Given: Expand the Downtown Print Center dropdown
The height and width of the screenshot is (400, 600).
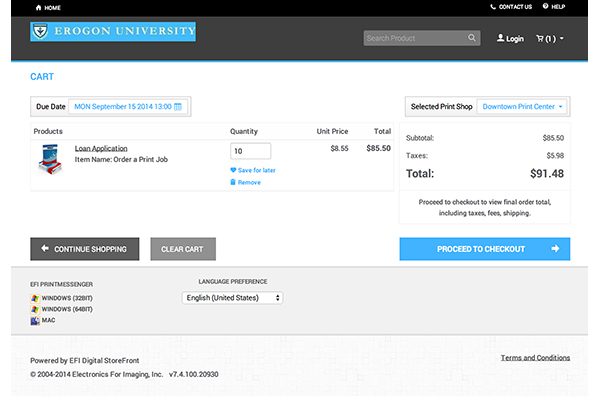Looking at the screenshot, I should [x=522, y=106].
